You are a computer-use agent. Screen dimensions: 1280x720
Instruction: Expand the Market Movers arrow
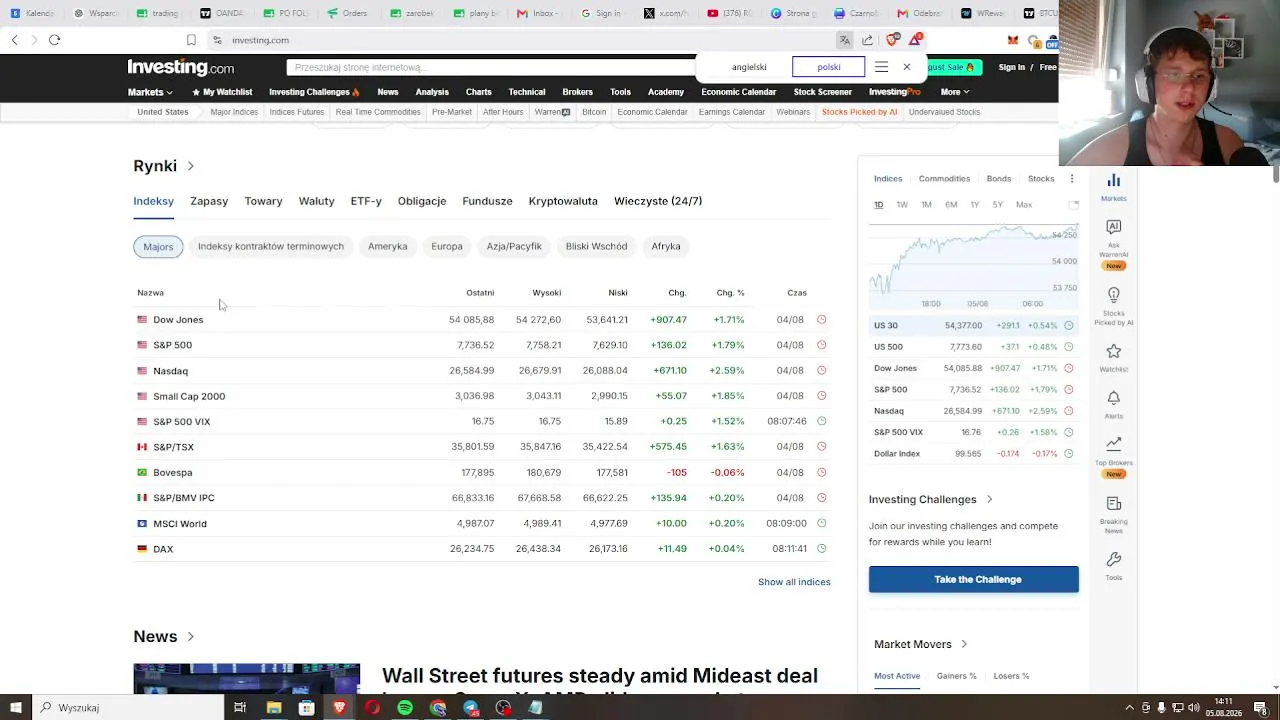click(964, 645)
